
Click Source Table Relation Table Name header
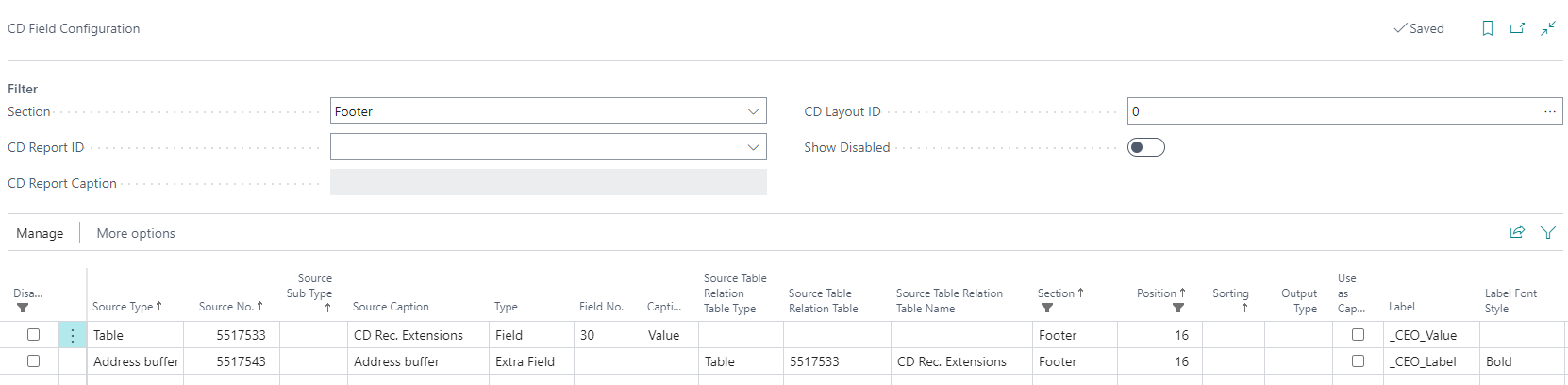949,300
